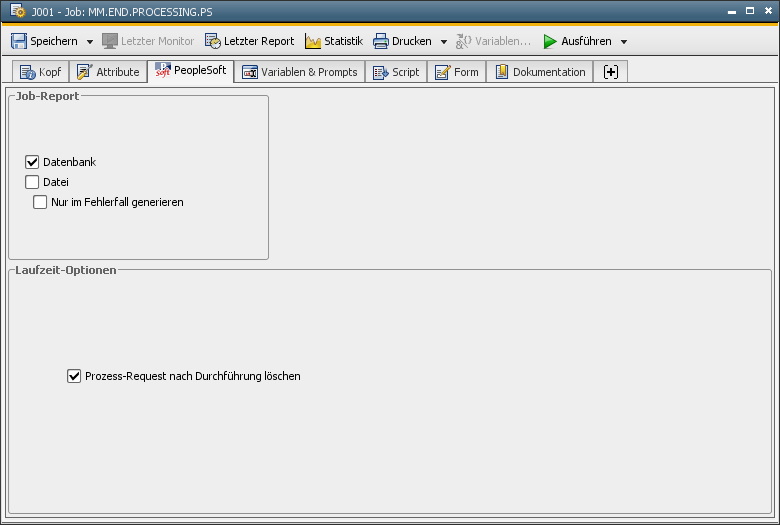
Task: Uncheck the Datenbank checkbox
Action: pos(32,162)
